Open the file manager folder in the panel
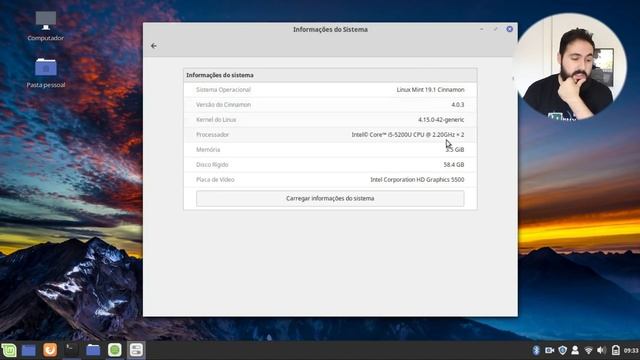640x360 pixels. [x=93, y=350]
